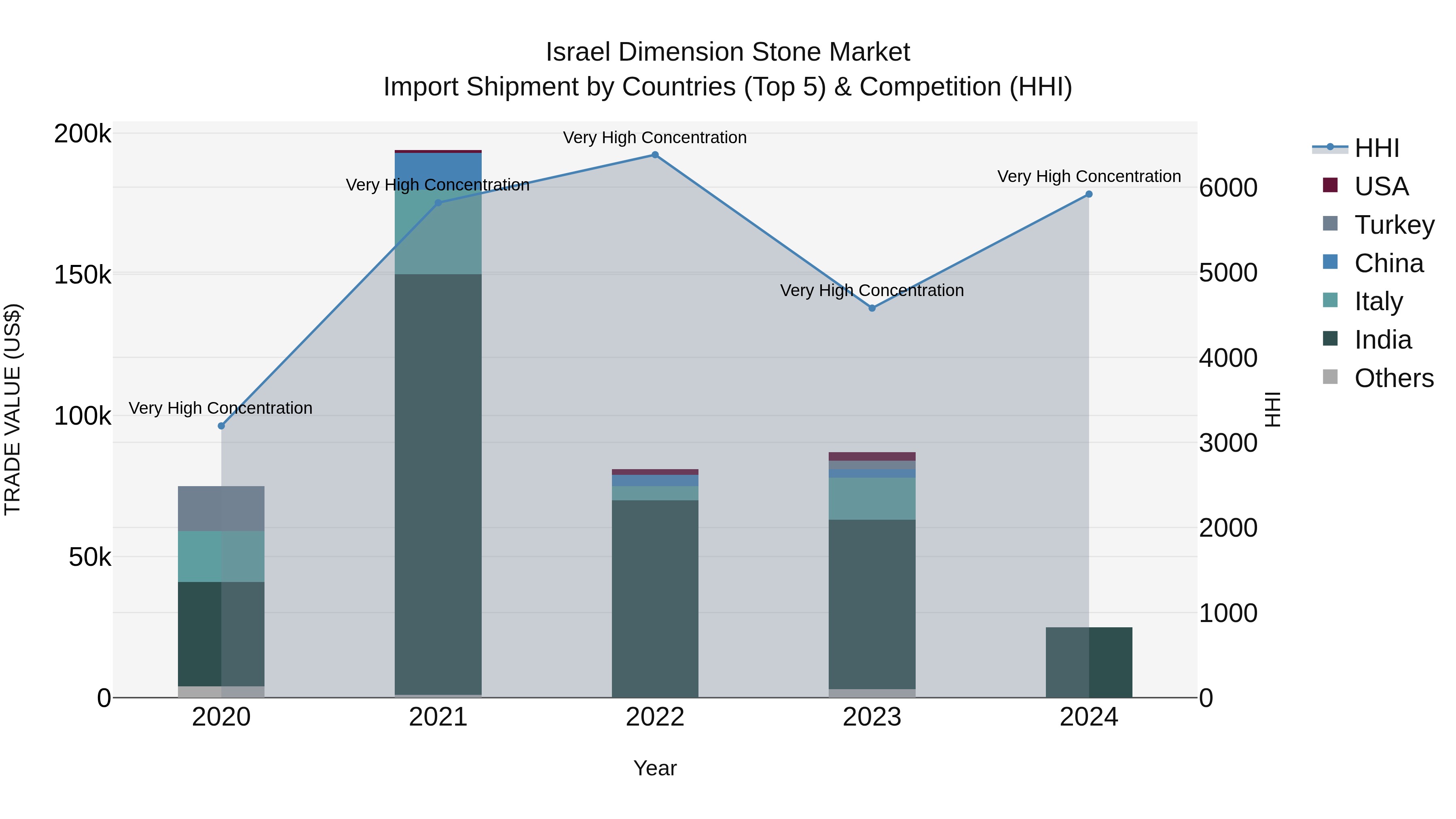Screen dimensions: 1456x819
Task: Click the China blue legend swatch
Action: click(1331, 262)
